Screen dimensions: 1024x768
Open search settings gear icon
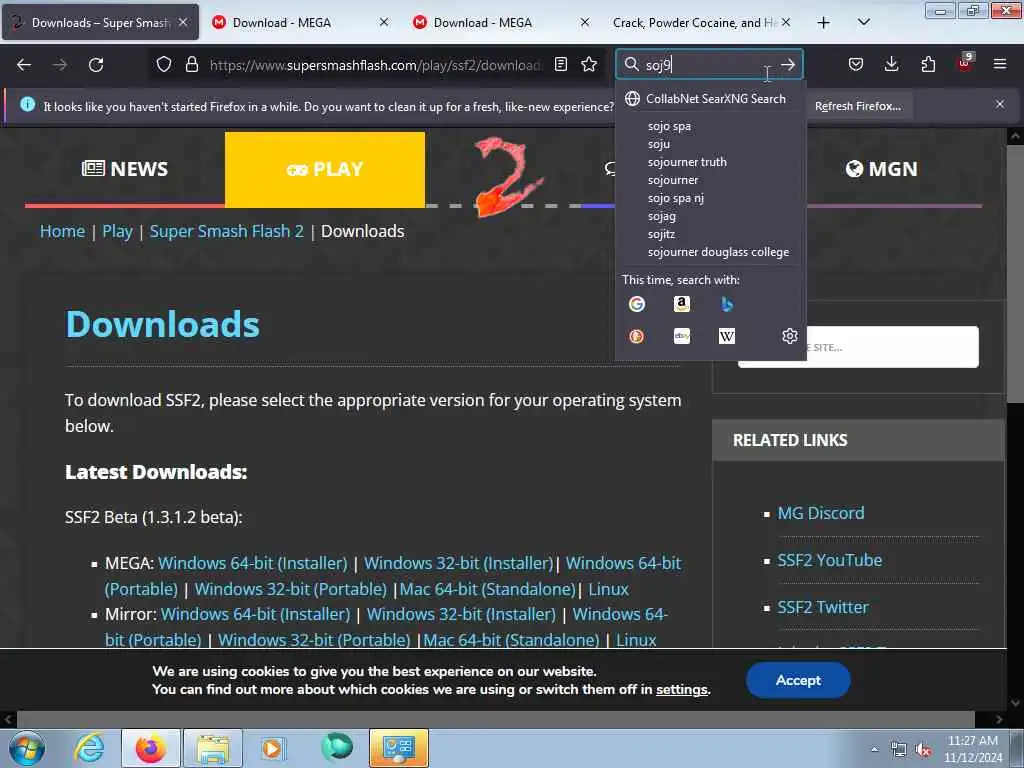click(790, 336)
